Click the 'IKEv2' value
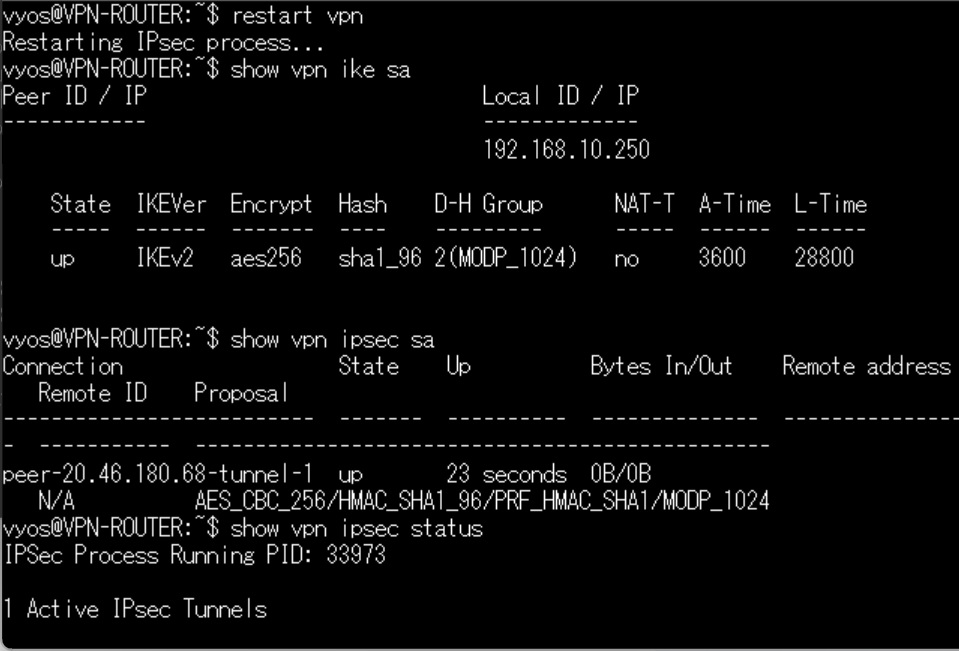The image size is (959, 651). [165, 258]
